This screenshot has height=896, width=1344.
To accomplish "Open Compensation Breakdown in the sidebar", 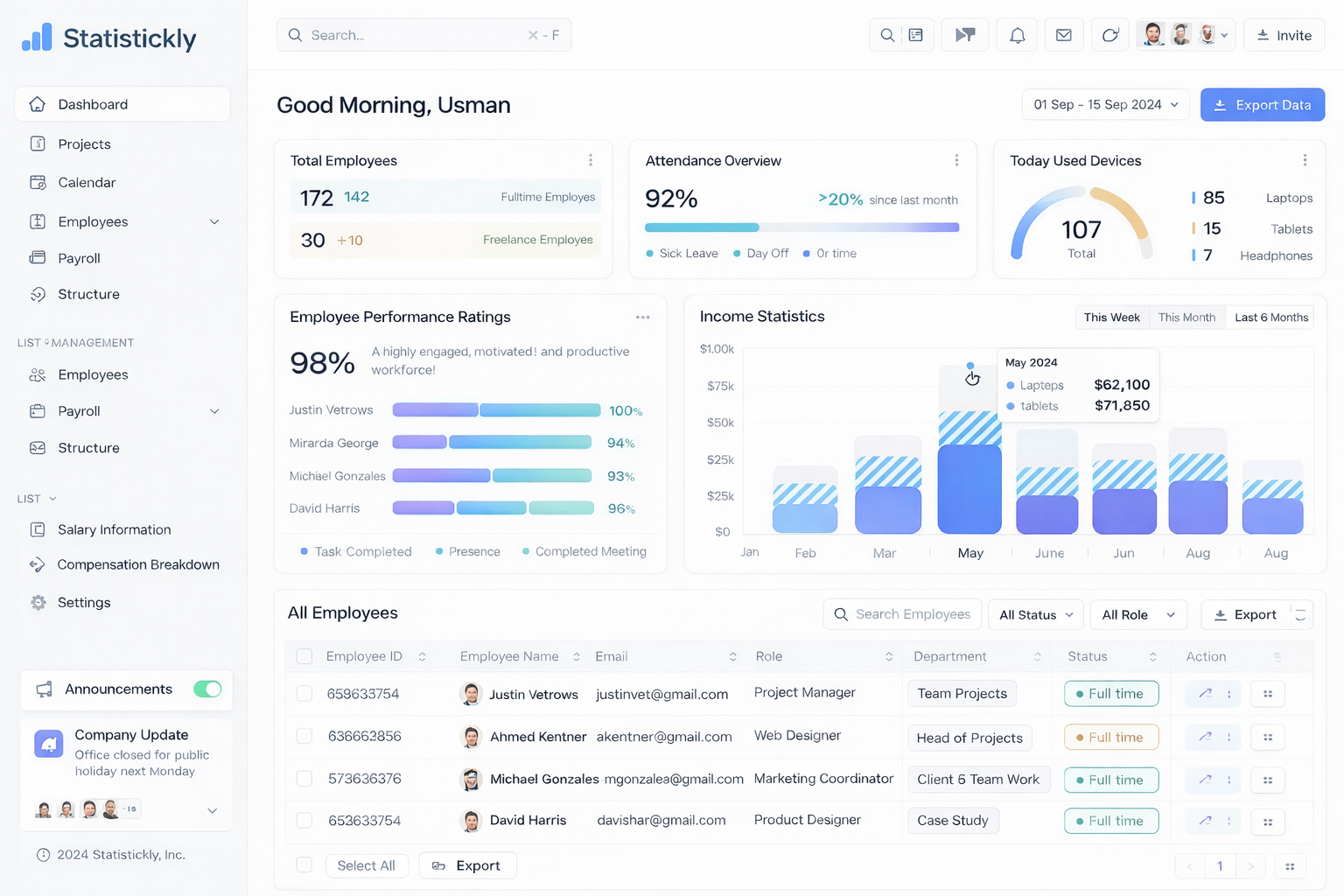I will pos(137,564).
